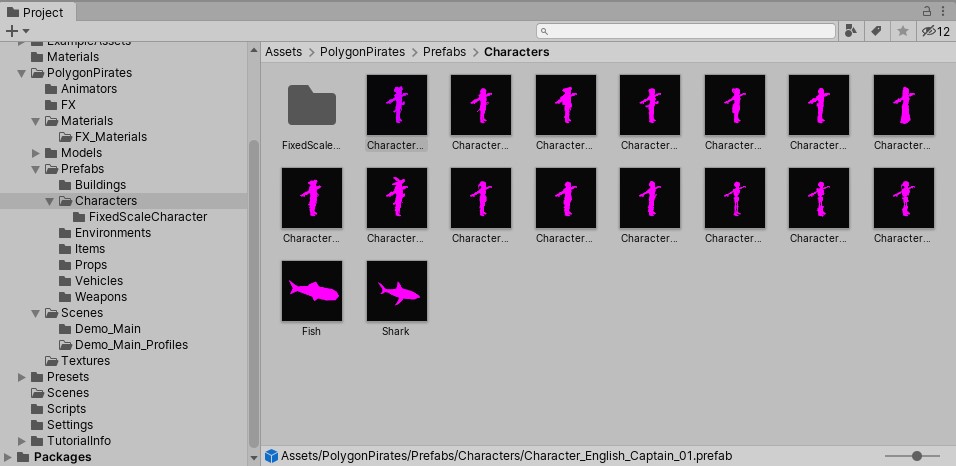
Task: Click into the Project search field
Action: (686, 31)
